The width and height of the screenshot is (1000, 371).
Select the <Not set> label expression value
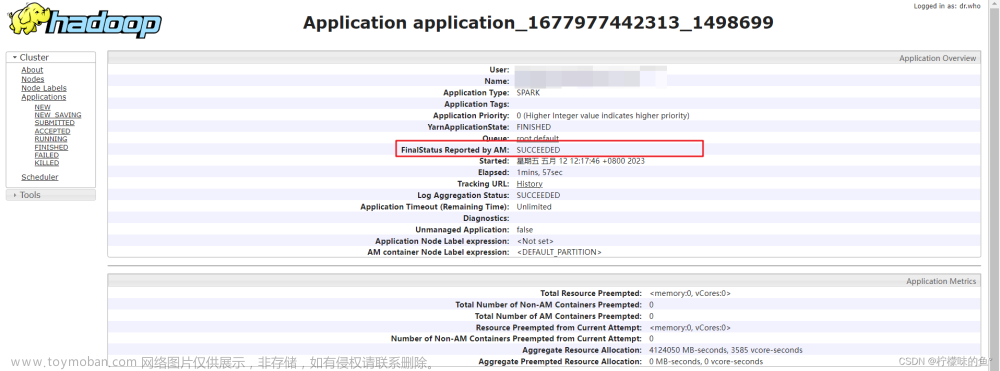tap(535, 241)
